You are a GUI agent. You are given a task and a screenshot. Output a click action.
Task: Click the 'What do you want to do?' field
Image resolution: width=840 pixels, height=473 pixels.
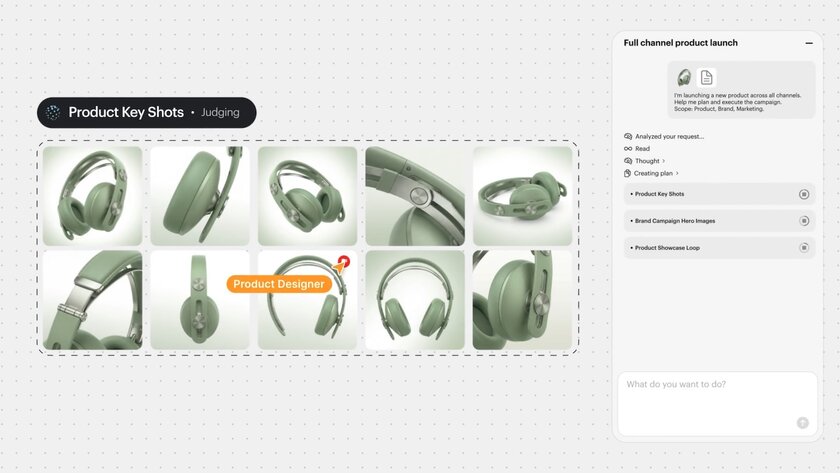(x=717, y=404)
